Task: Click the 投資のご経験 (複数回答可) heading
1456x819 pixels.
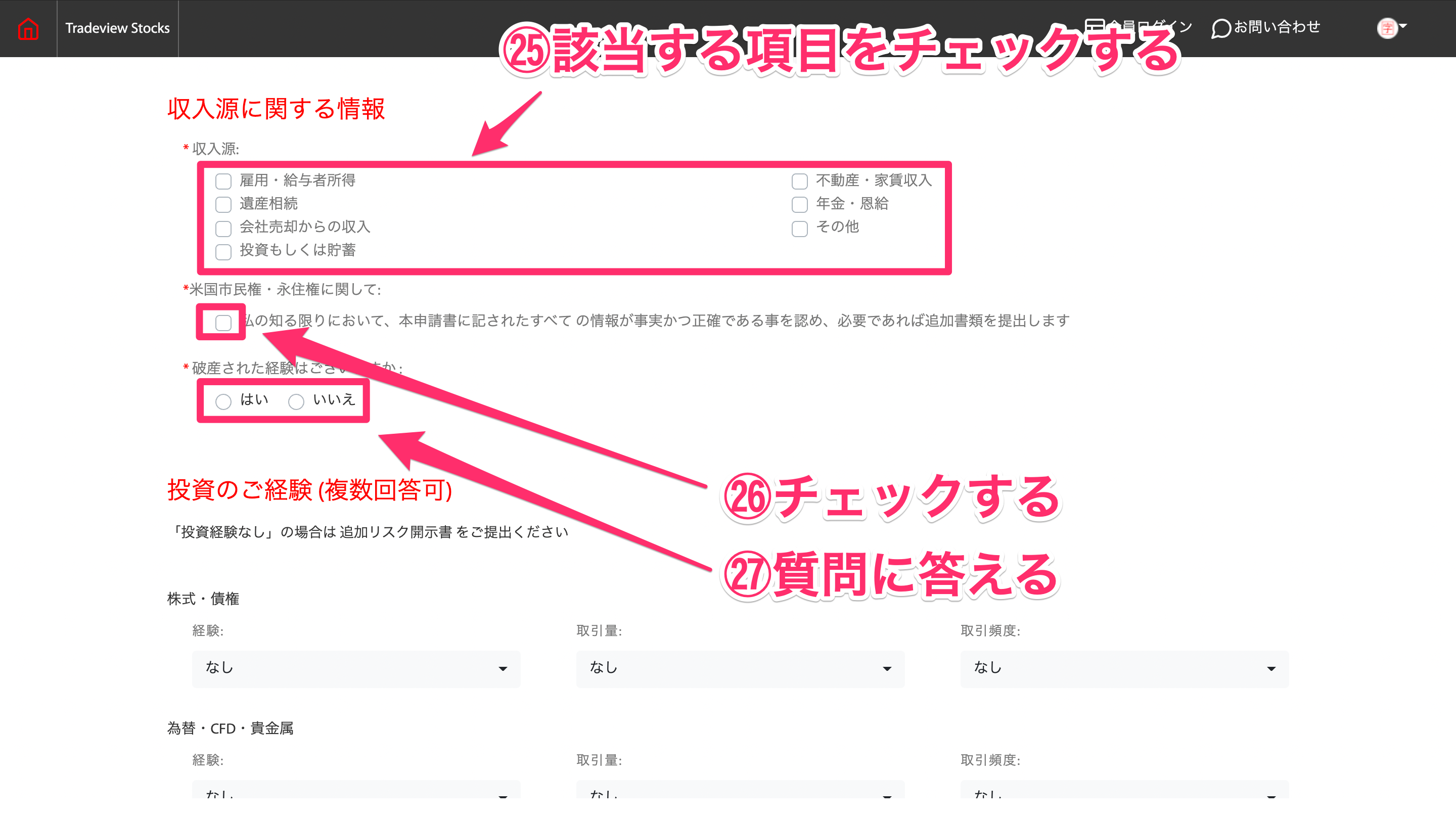Action: (310, 489)
